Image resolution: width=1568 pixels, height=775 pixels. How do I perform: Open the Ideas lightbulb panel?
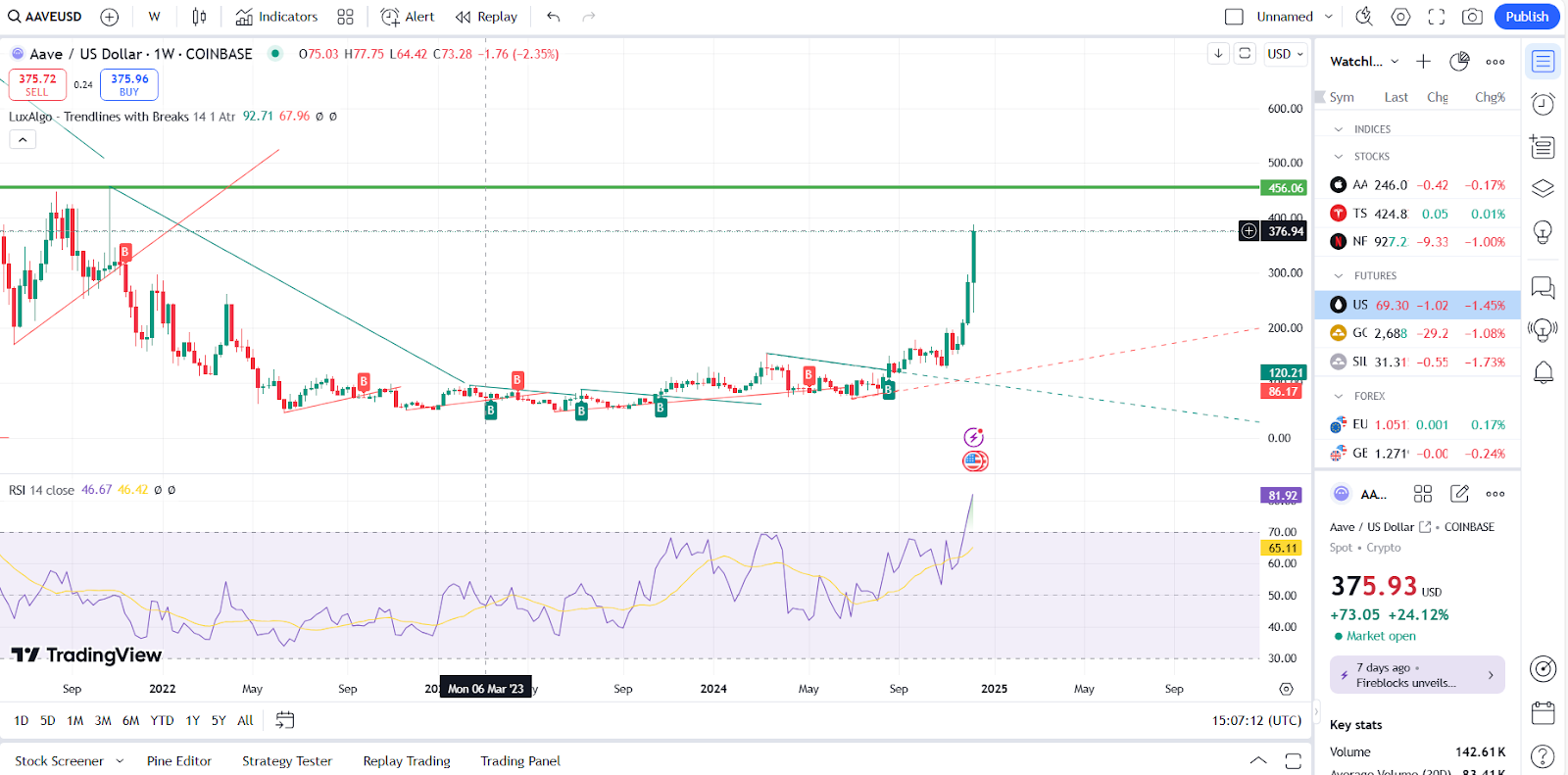pos(1543,232)
